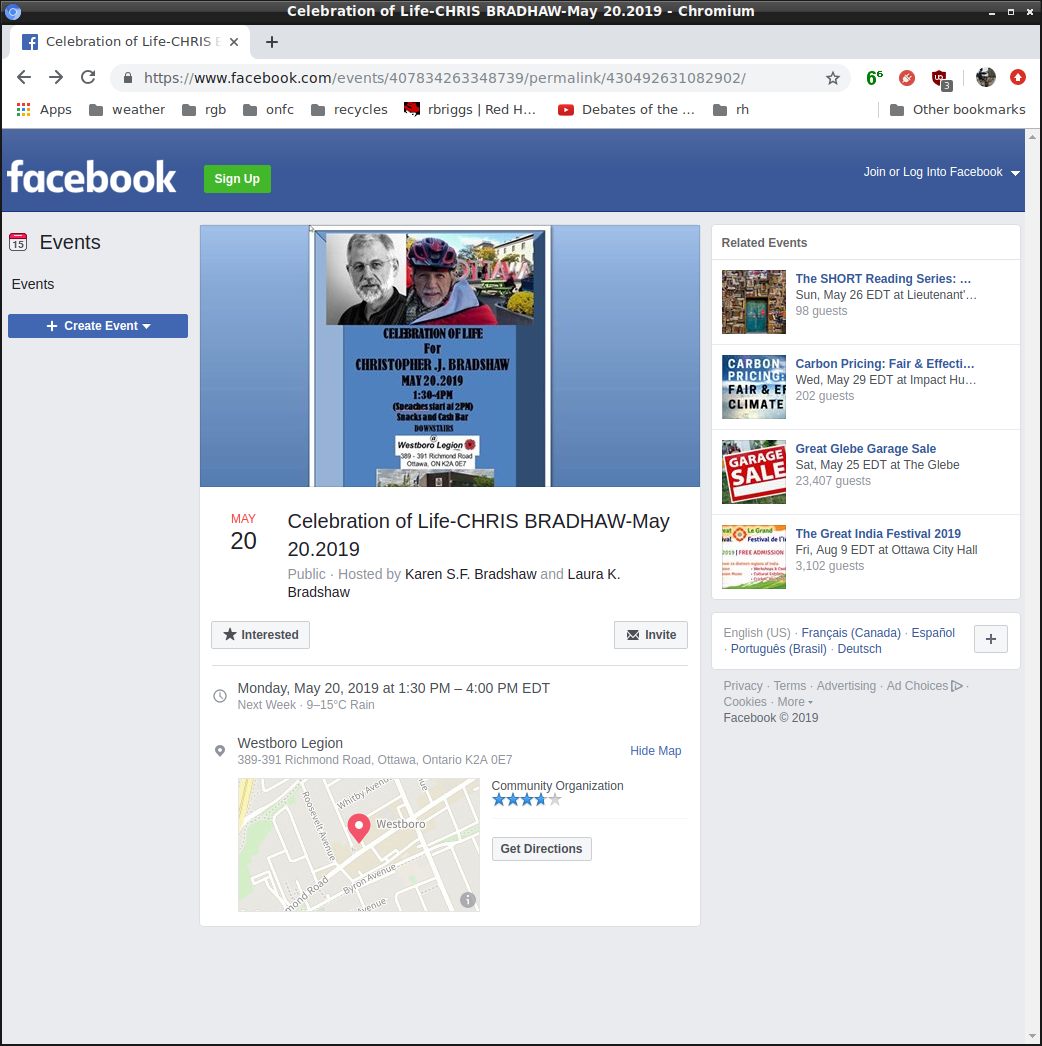Click the browser forward arrow
The height and width of the screenshot is (1046, 1042).
tap(56, 77)
